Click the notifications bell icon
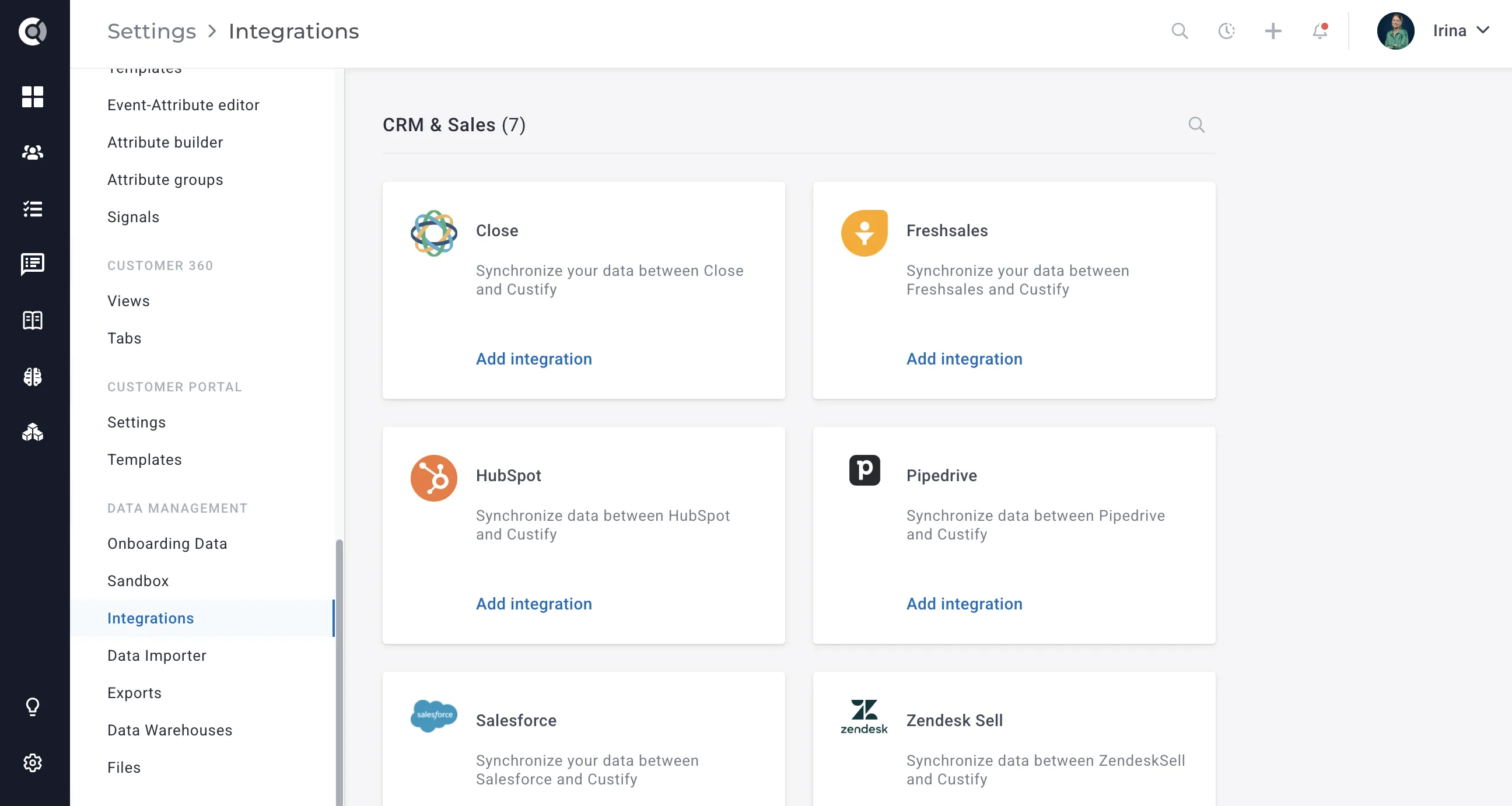Screen dimensions: 1512x806 [x=1320, y=31]
